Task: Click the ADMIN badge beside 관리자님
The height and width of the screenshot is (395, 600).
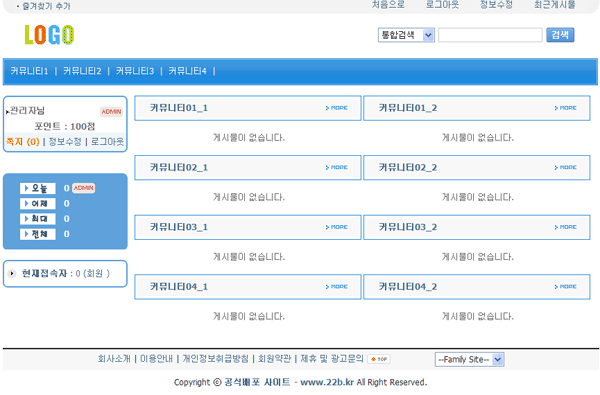Action: click(x=111, y=111)
